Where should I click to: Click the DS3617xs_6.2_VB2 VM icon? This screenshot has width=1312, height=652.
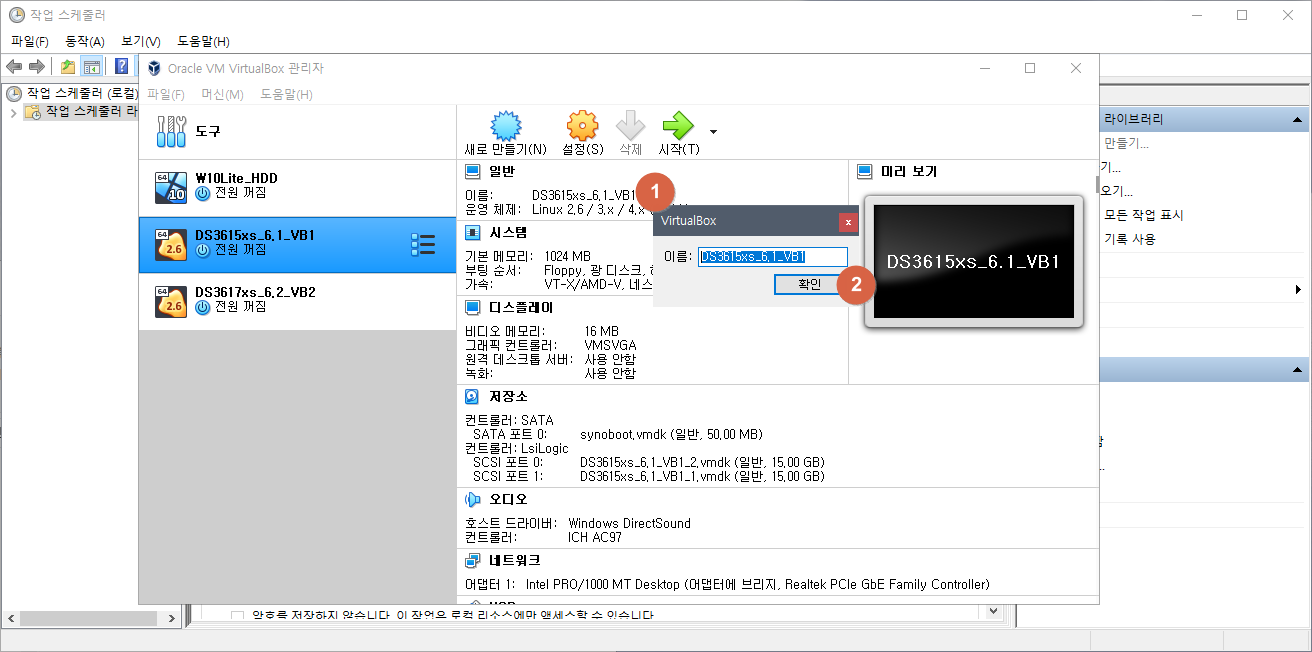[171, 301]
